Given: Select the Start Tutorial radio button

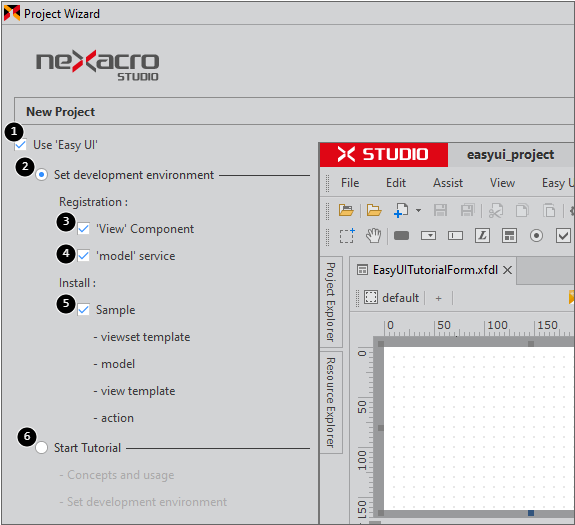Looking at the screenshot, I should point(41,447).
